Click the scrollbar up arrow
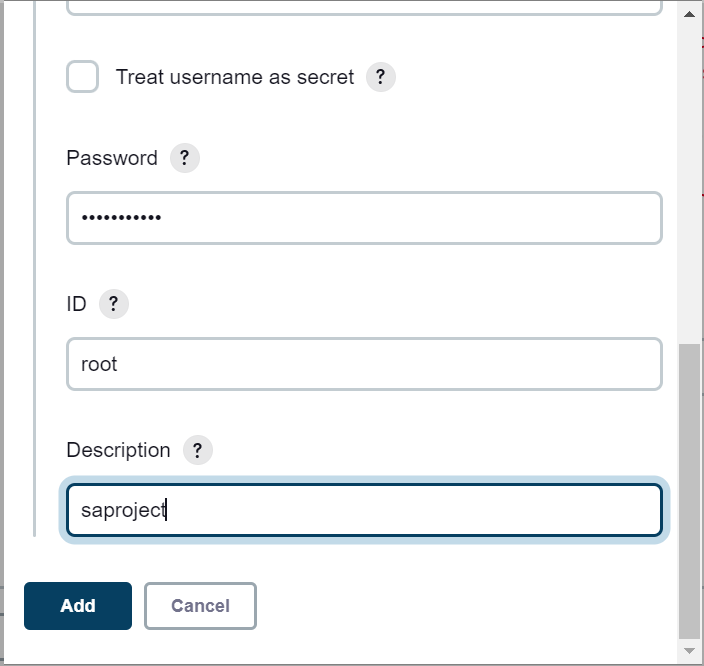The image size is (704, 666). pyautogui.click(x=689, y=14)
